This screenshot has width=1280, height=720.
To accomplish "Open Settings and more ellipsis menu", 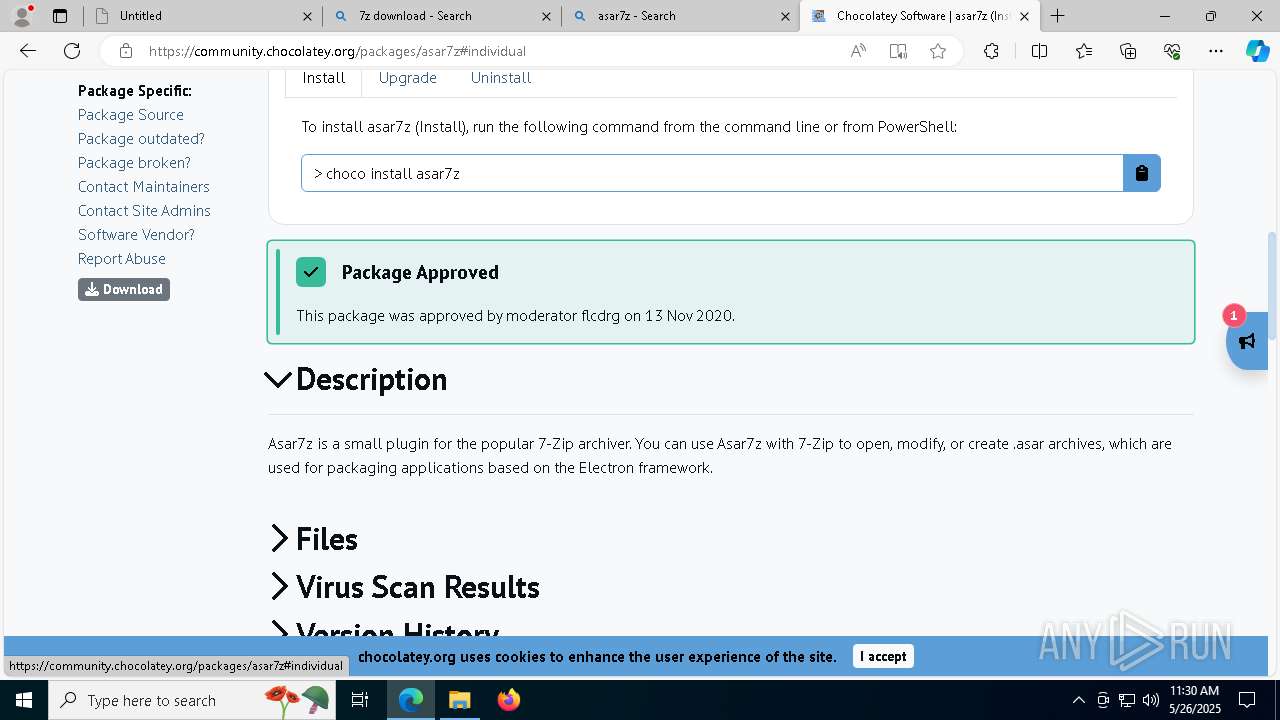I will 1216,51.
